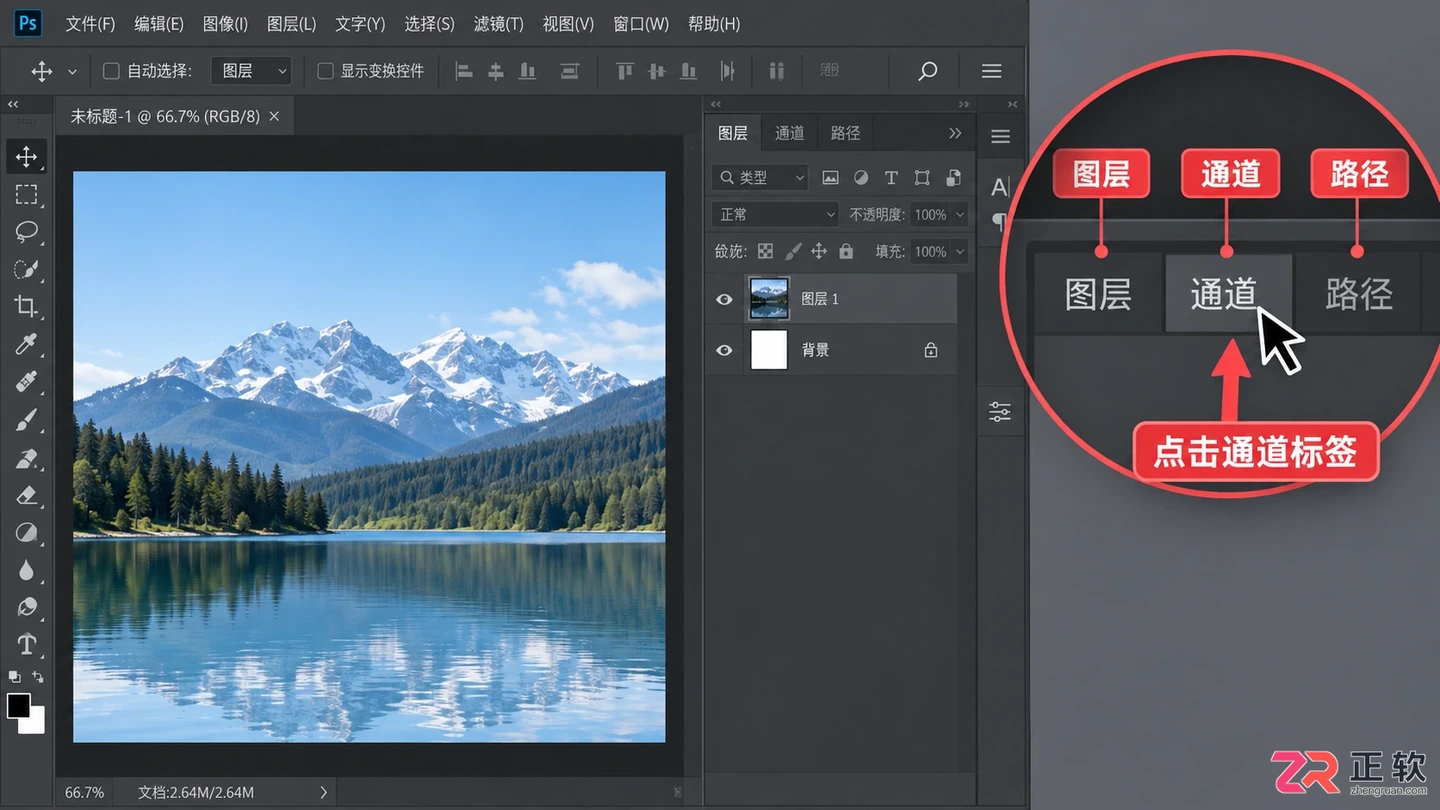Hide the 背景 layer eye

pos(724,350)
